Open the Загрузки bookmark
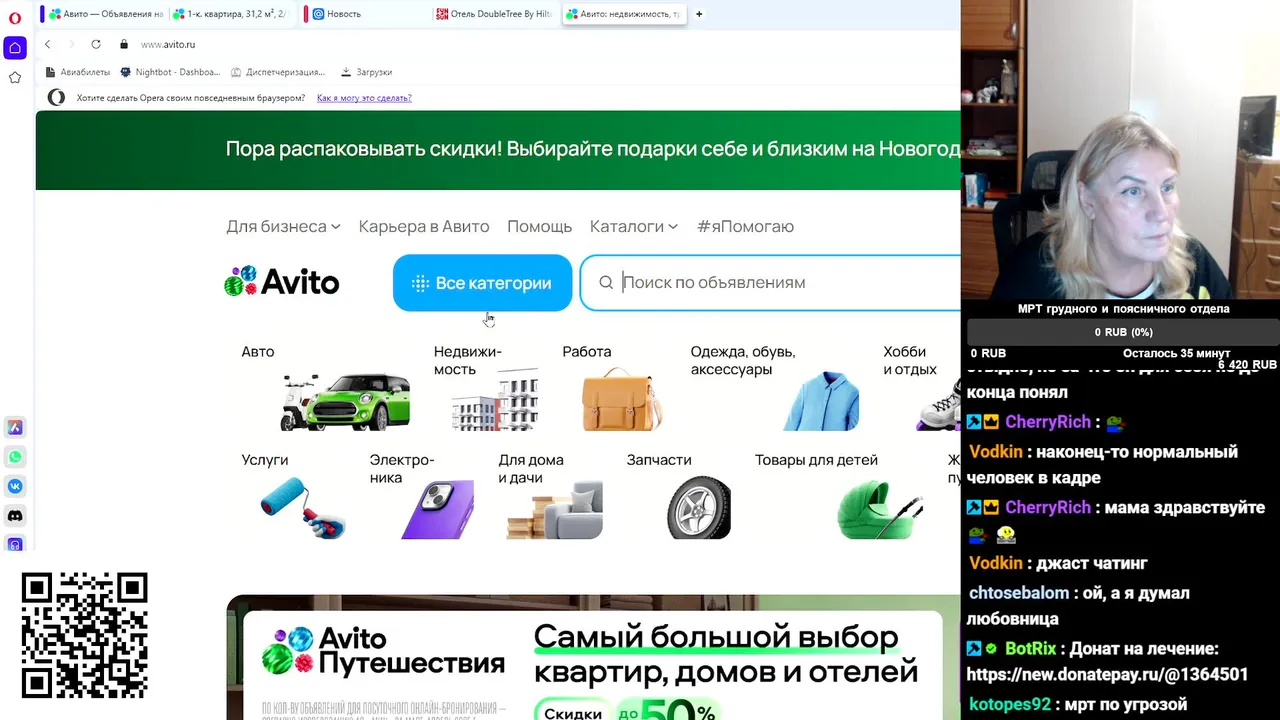Screen dimensions: 1280x720 click(x=366, y=72)
